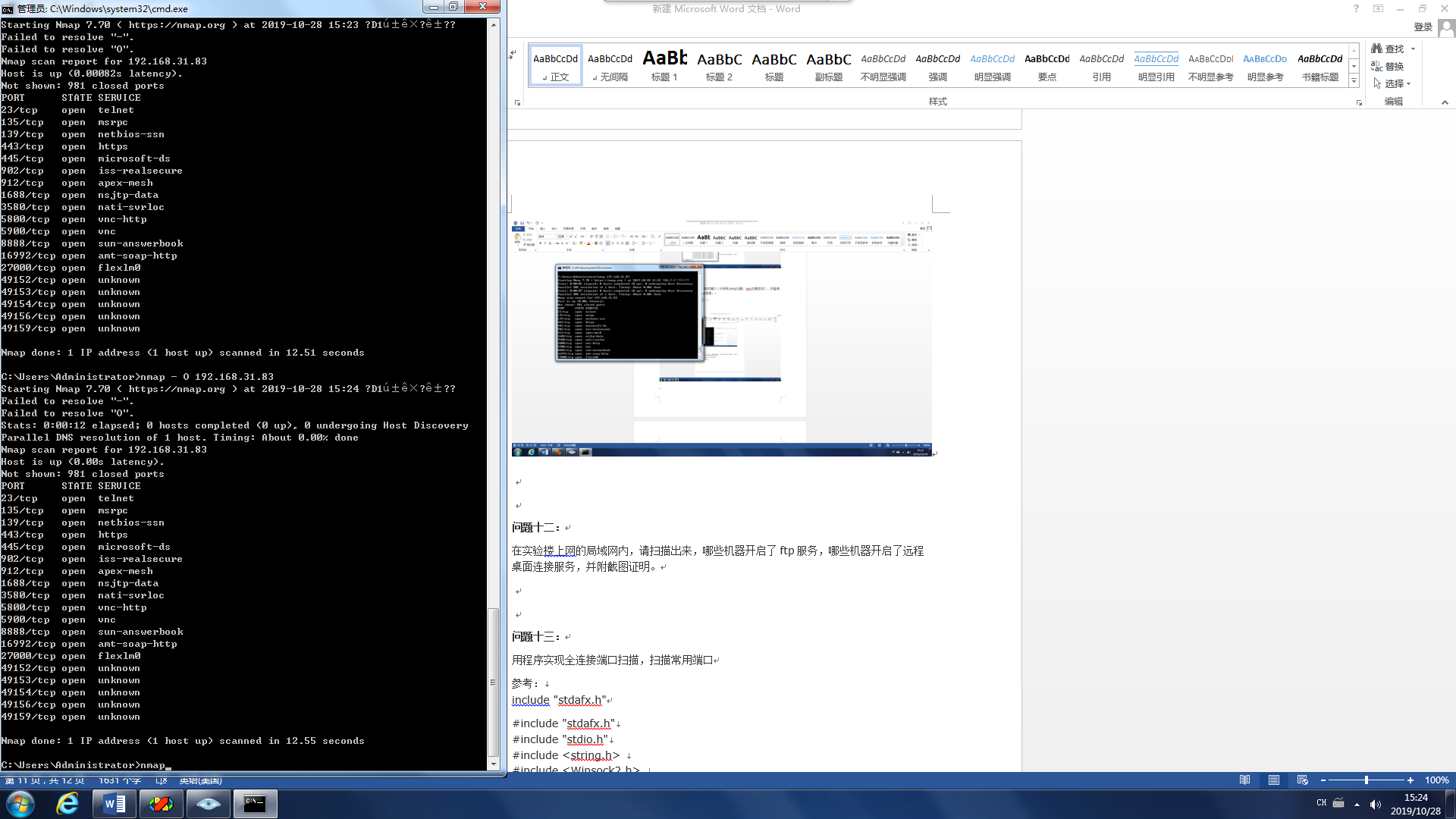Open the Select (选择) dropdown
The width and height of the screenshot is (1456, 819).
point(1393,84)
